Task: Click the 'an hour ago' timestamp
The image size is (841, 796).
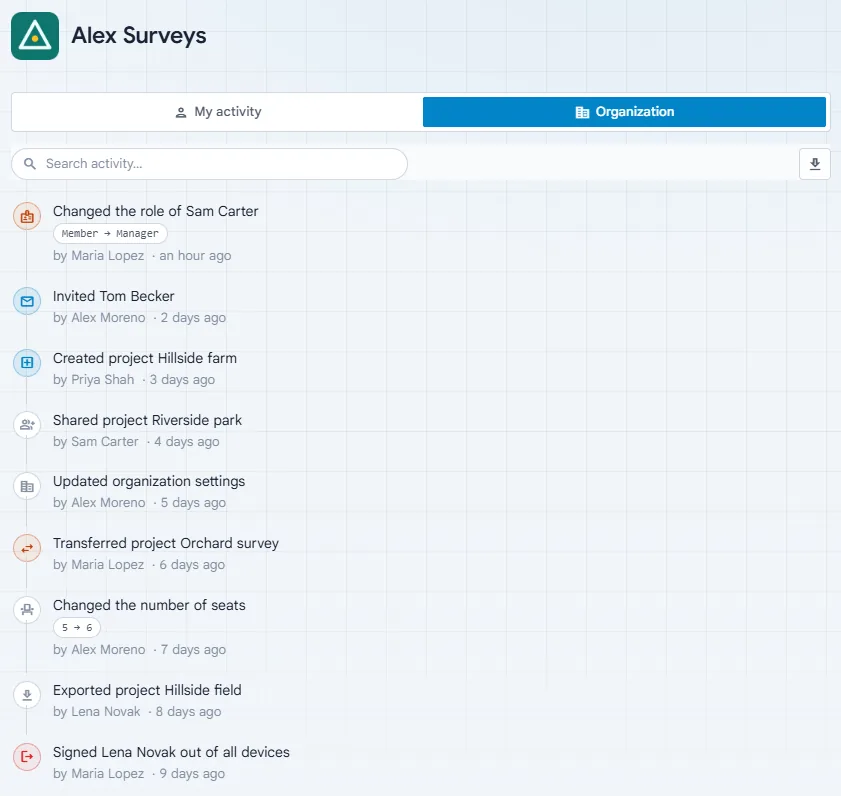Action: [x=195, y=256]
